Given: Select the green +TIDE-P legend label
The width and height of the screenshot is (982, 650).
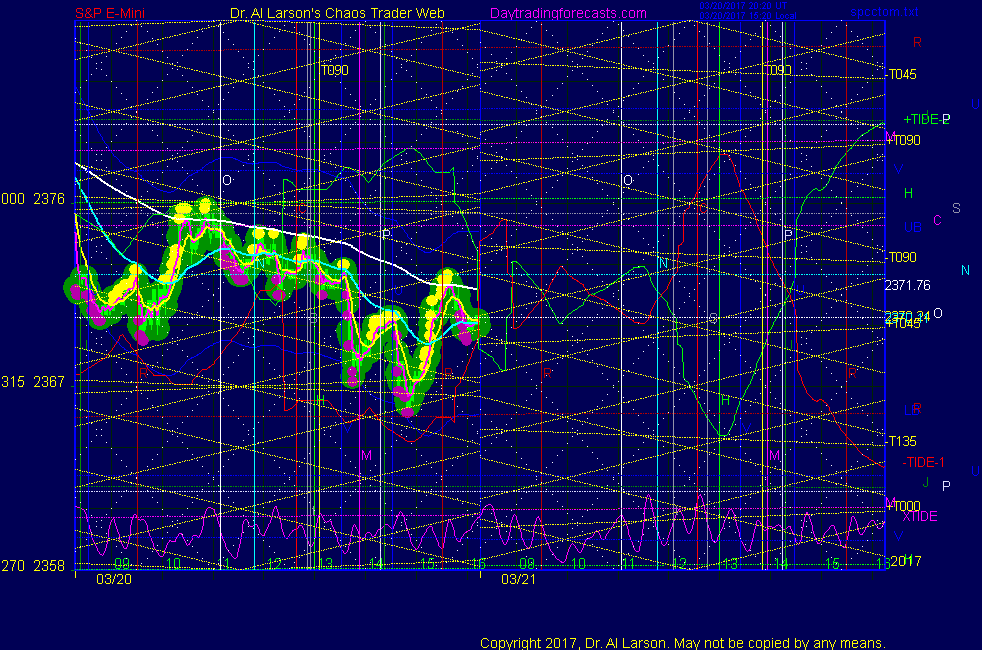Looking at the screenshot, I should pyautogui.click(x=926, y=119).
